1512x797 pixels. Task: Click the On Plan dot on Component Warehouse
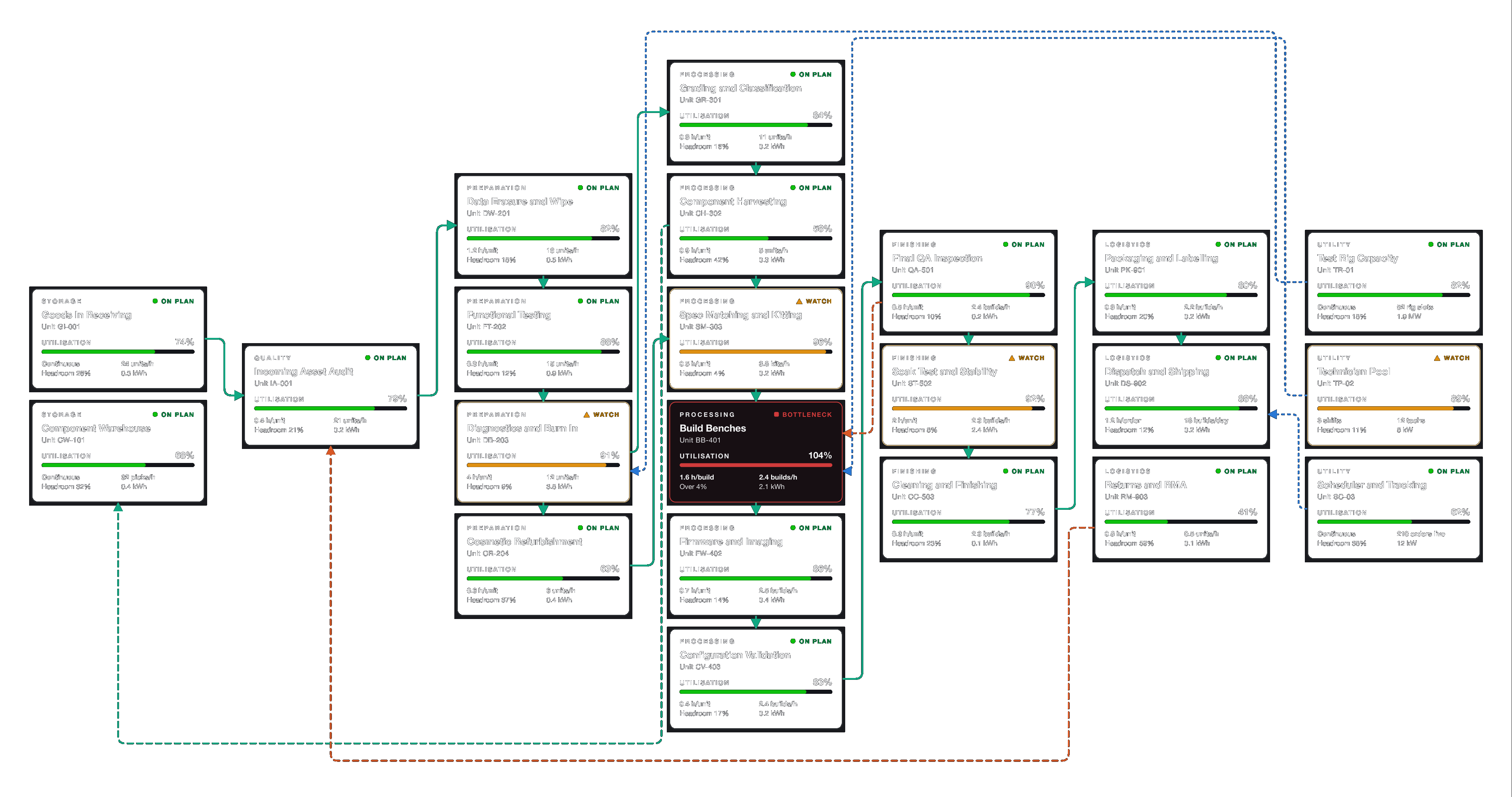click(155, 414)
